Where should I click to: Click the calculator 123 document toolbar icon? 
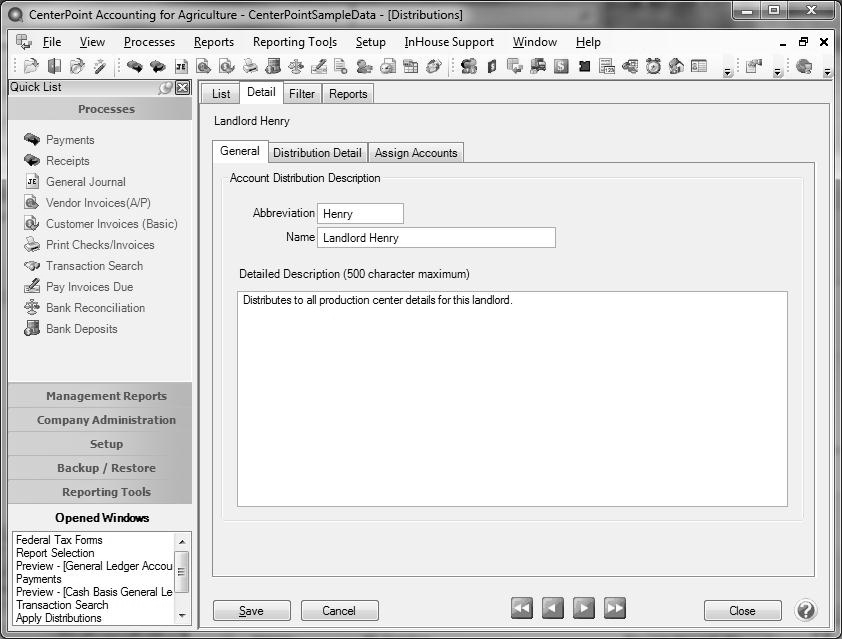(x=607, y=66)
